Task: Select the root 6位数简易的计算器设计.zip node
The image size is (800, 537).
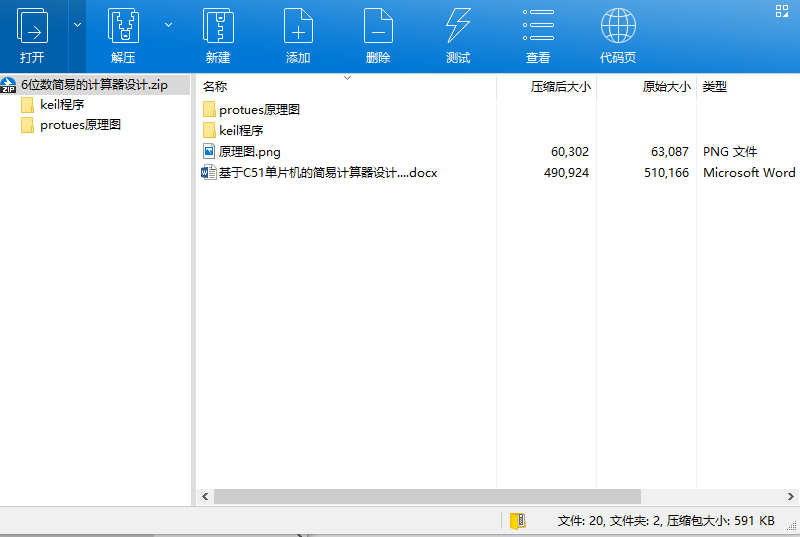Action: [x=93, y=85]
